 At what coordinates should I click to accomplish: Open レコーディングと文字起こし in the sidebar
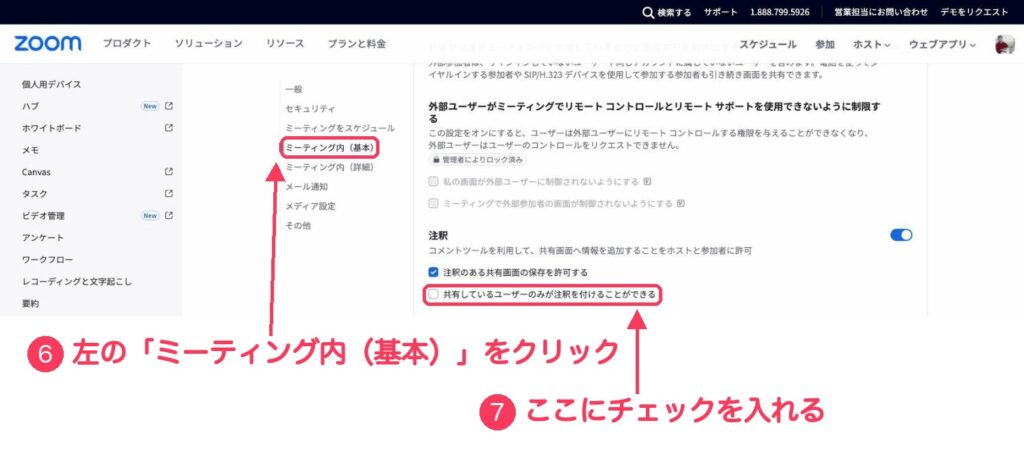pos(76,282)
